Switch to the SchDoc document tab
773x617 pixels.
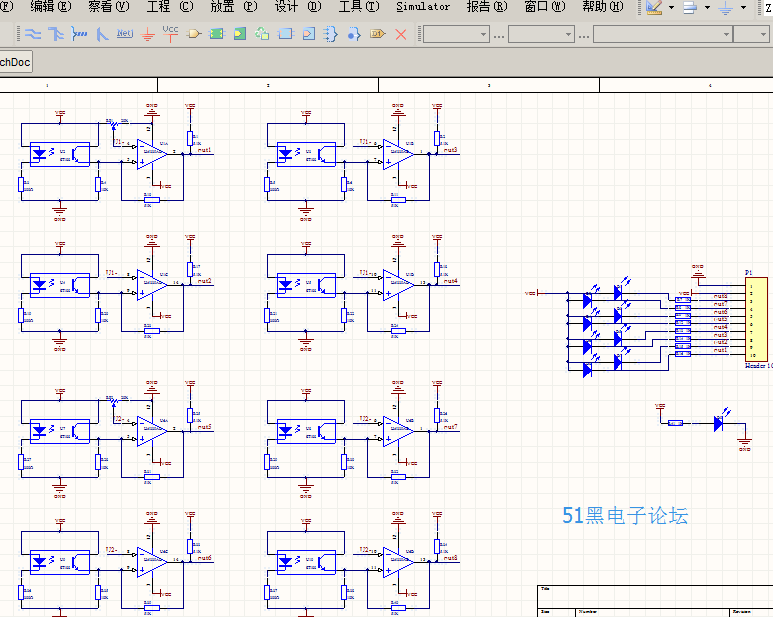pos(15,62)
